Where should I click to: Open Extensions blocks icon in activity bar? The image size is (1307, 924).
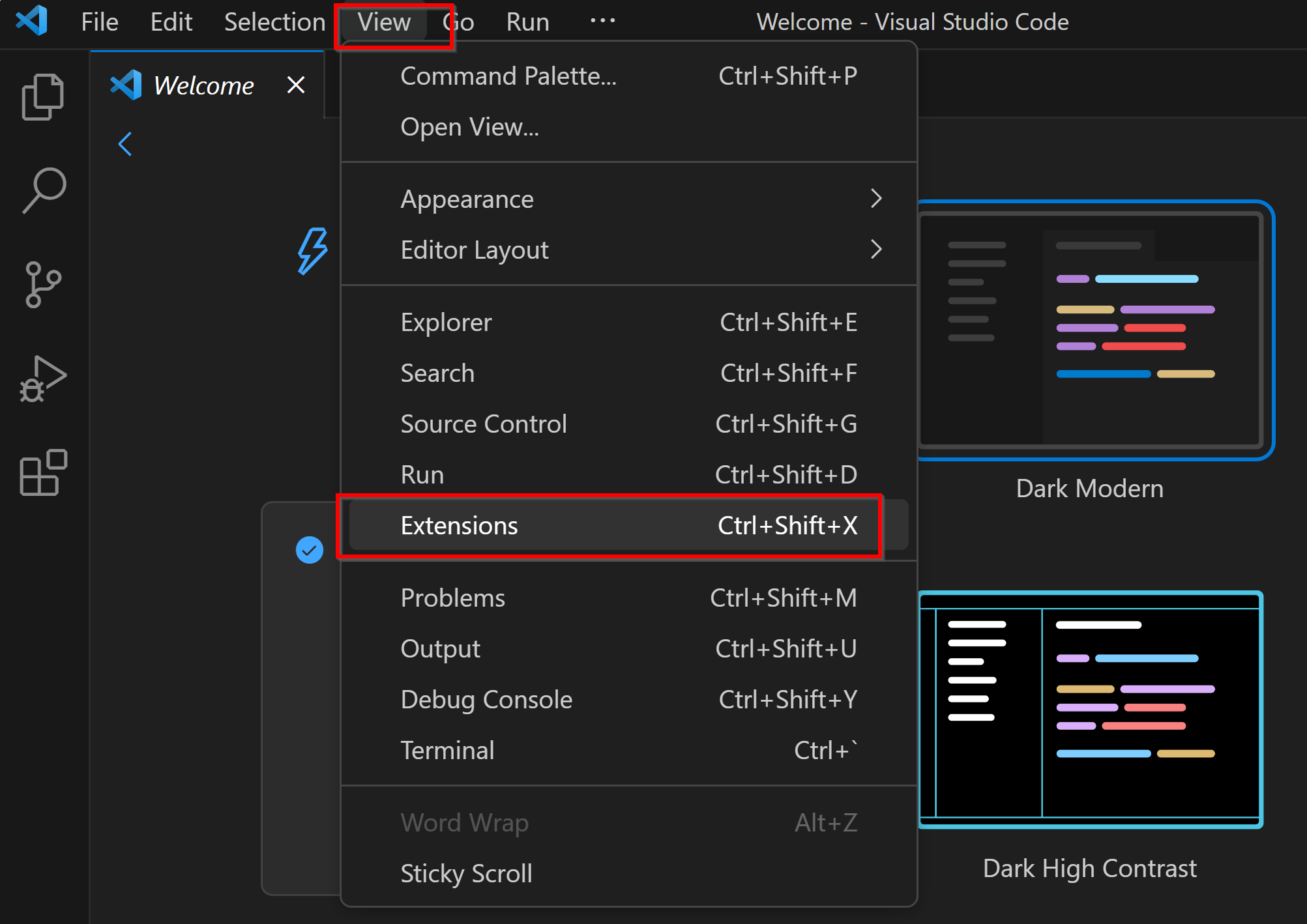43,472
